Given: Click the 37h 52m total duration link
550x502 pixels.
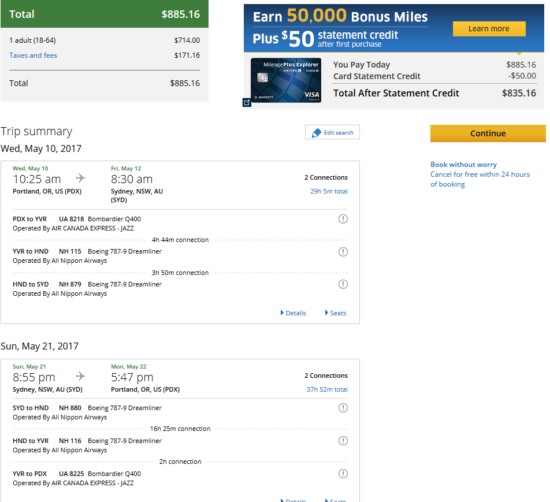Looking at the screenshot, I should tap(327, 389).
